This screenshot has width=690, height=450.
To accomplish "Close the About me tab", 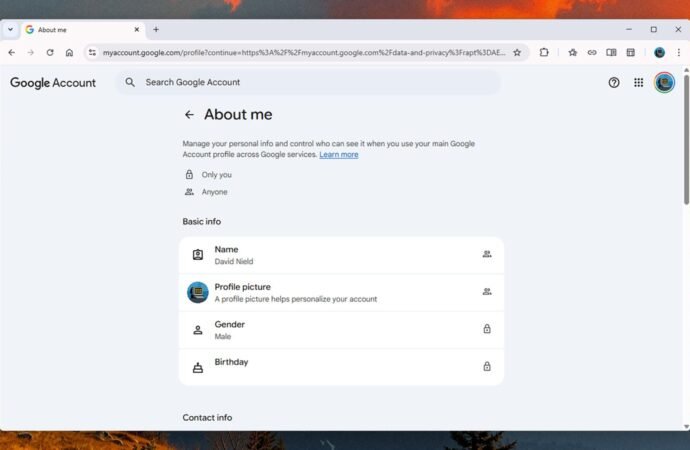I will pos(137,29).
